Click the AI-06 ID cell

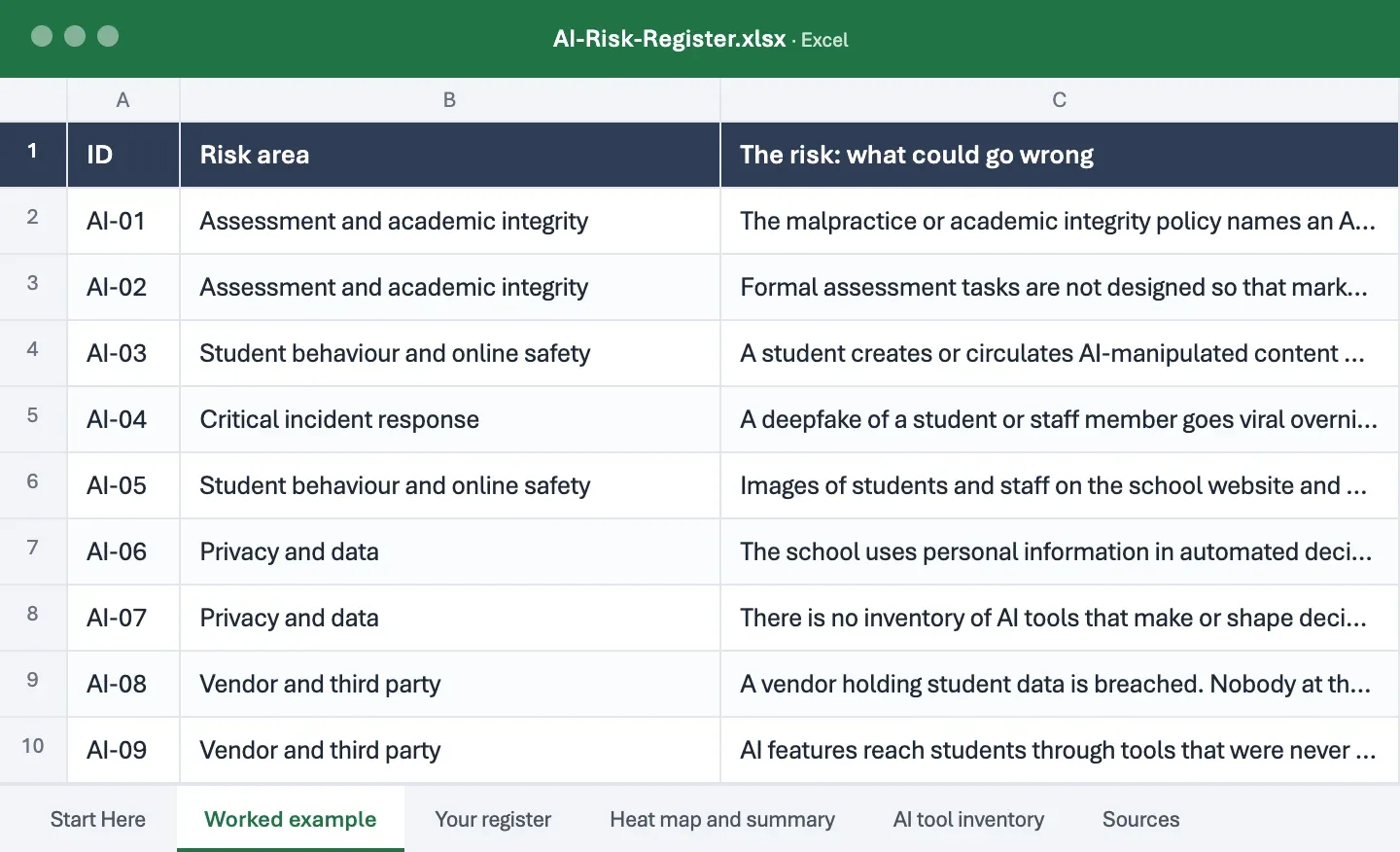pos(123,551)
